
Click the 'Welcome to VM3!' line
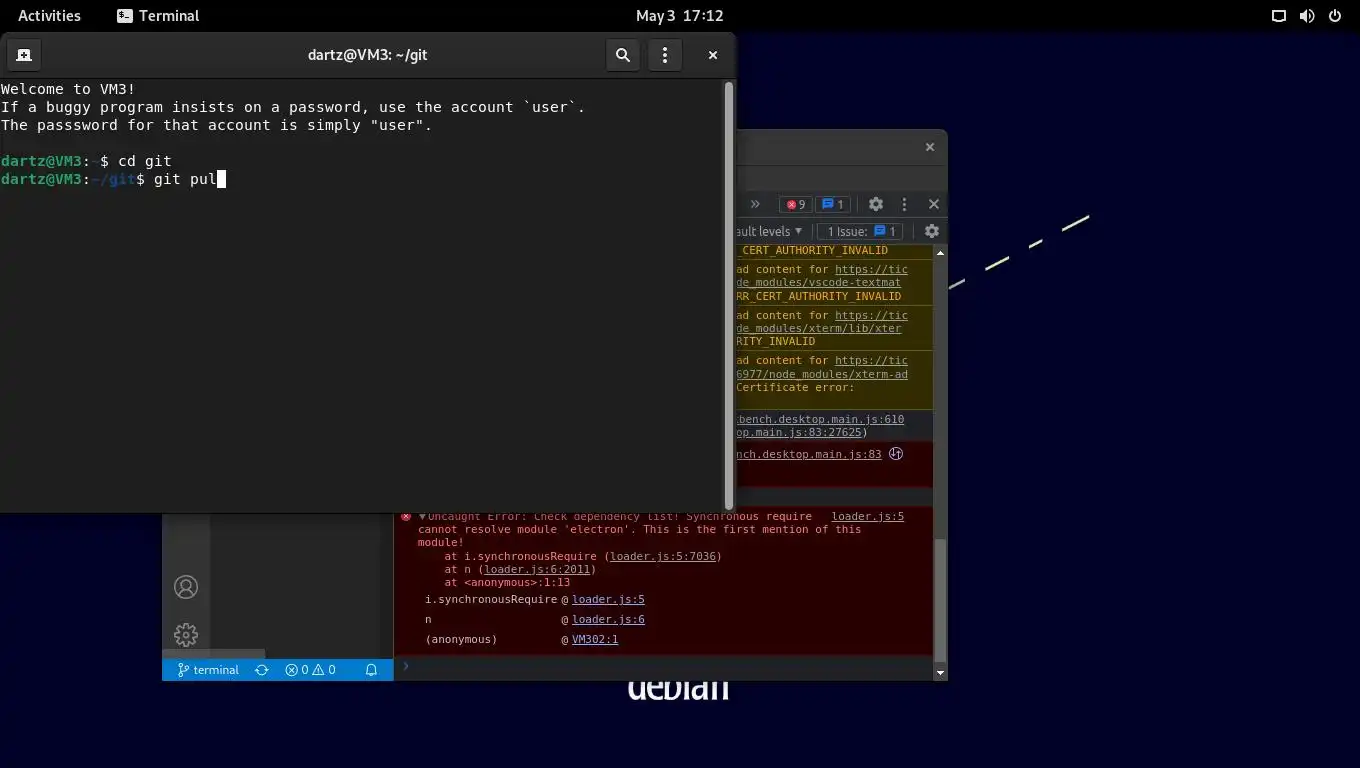point(68,89)
